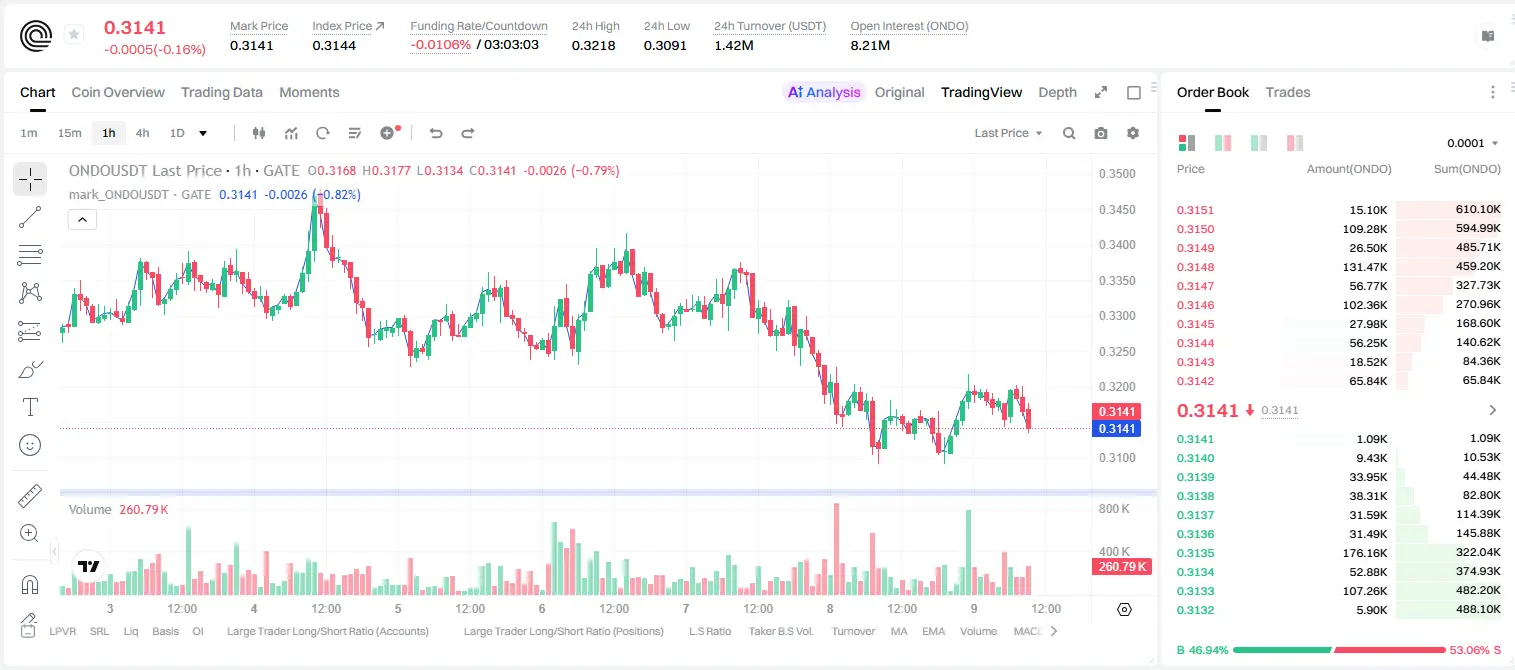
Task: Switch the chart to full layout square icon
Action: (1134, 92)
